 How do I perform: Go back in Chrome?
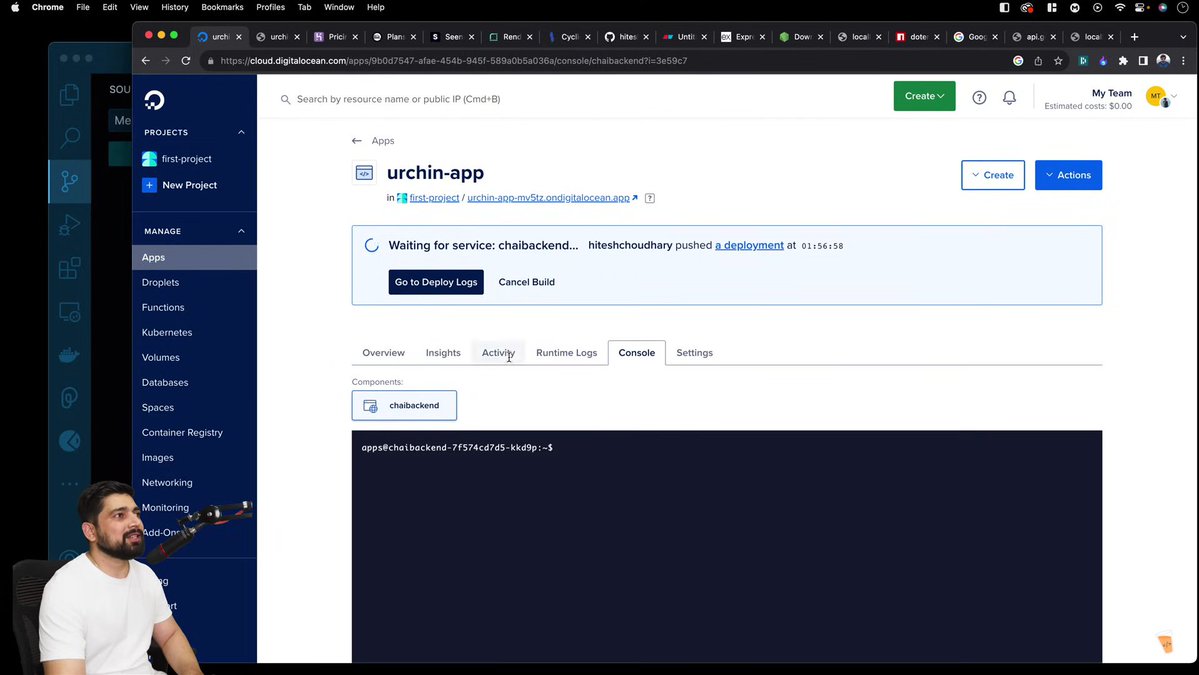pyautogui.click(x=145, y=60)
